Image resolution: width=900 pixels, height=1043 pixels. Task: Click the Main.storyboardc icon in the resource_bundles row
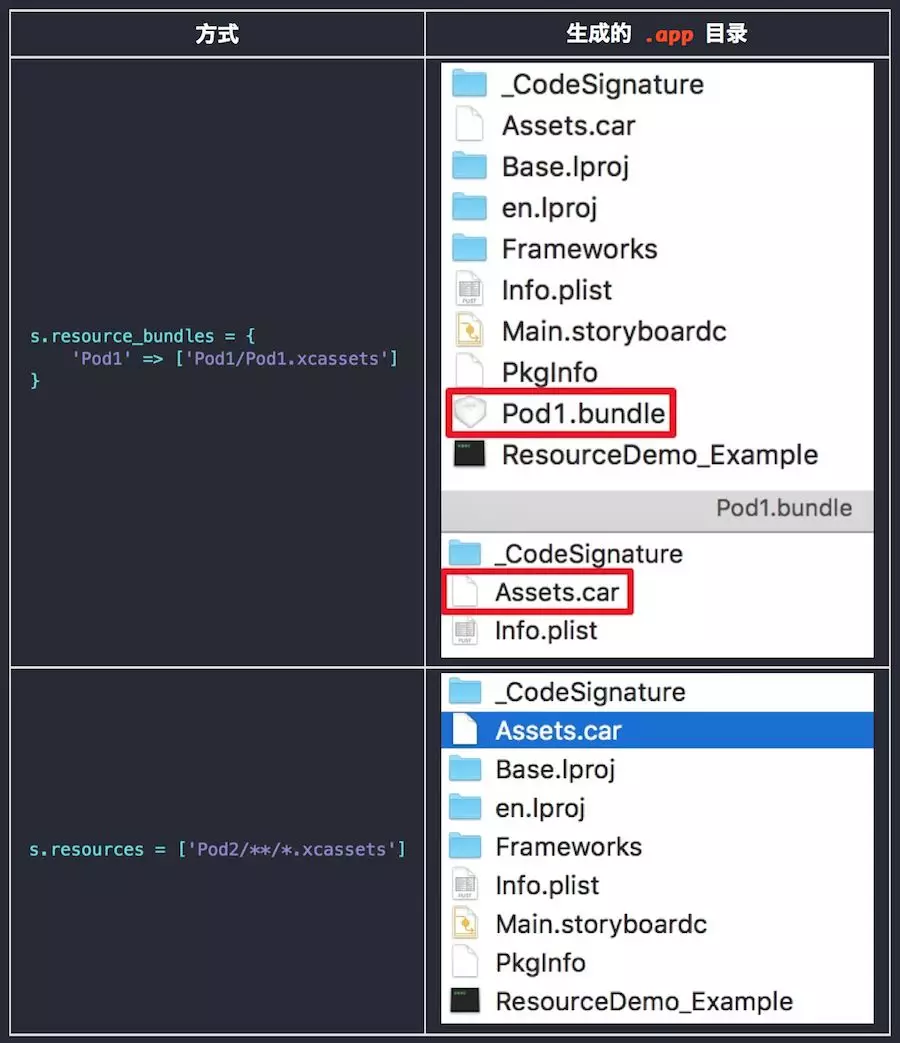tap(468, 331)
